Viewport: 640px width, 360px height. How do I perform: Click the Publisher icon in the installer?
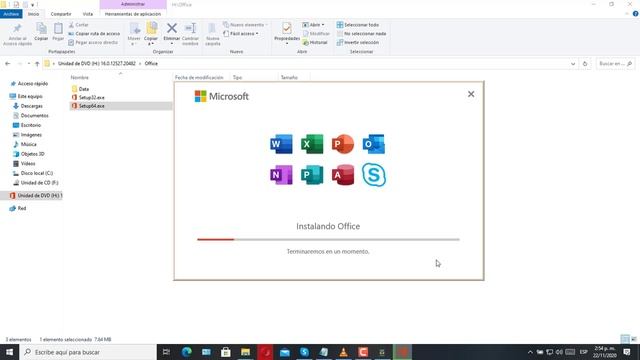coord(312,175)
